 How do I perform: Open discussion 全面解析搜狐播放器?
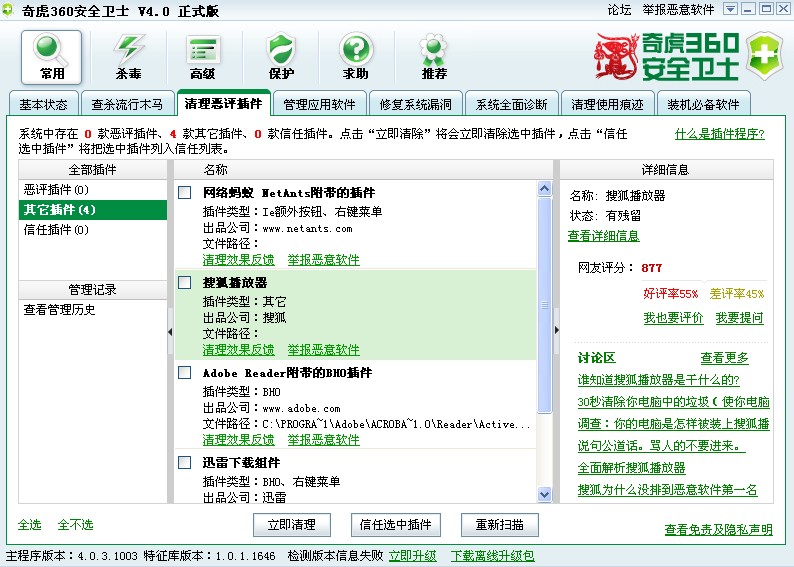[631, 468]
